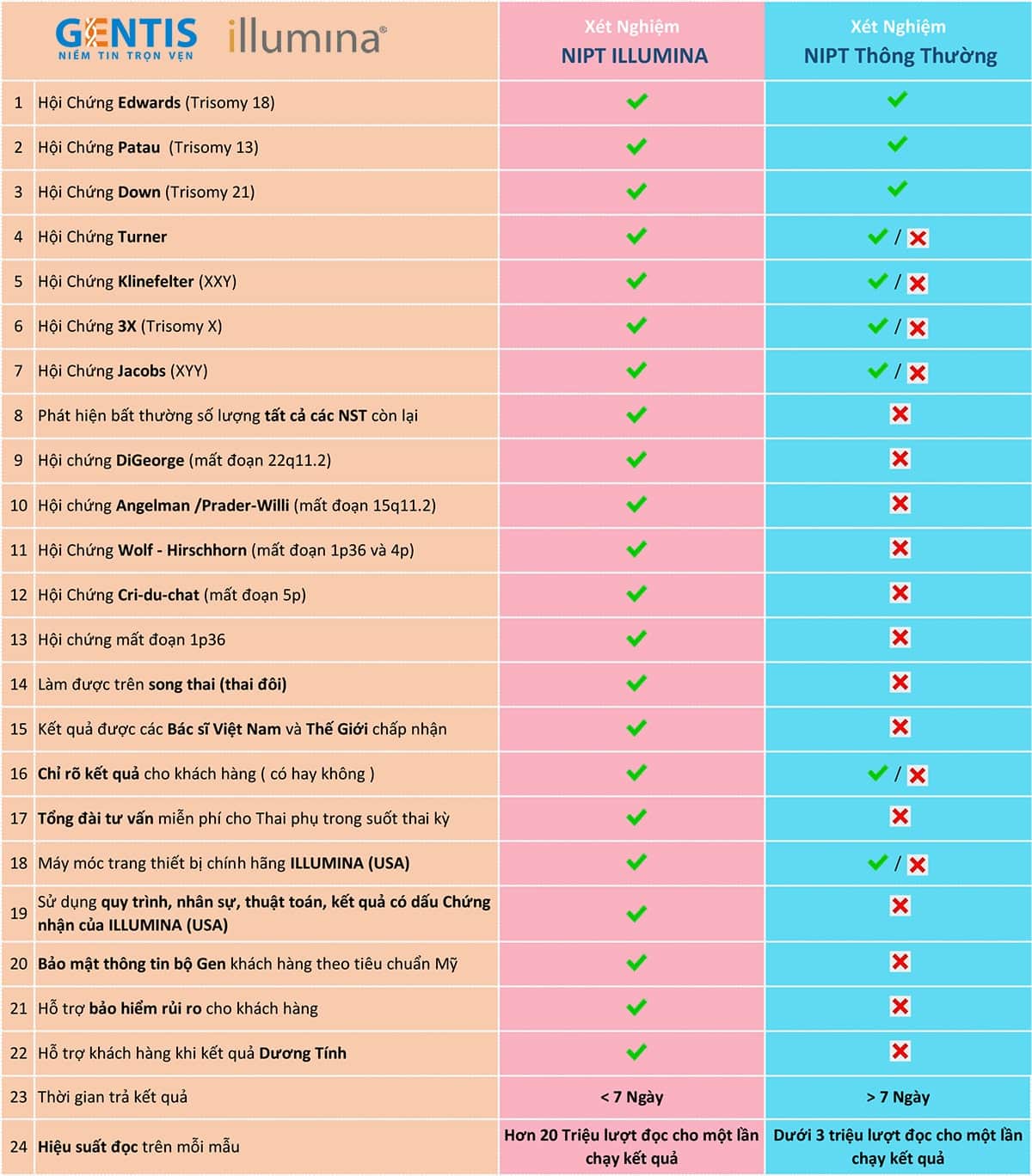Click red X in Turner row
The image size is (1032, 1176).
[918, 239]
